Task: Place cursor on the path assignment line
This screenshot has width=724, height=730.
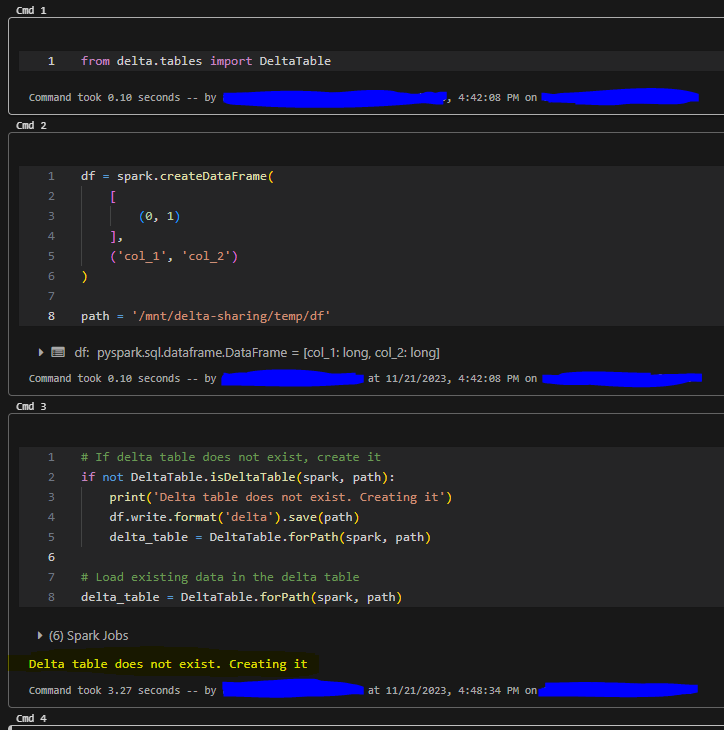Action: [205, 316]
